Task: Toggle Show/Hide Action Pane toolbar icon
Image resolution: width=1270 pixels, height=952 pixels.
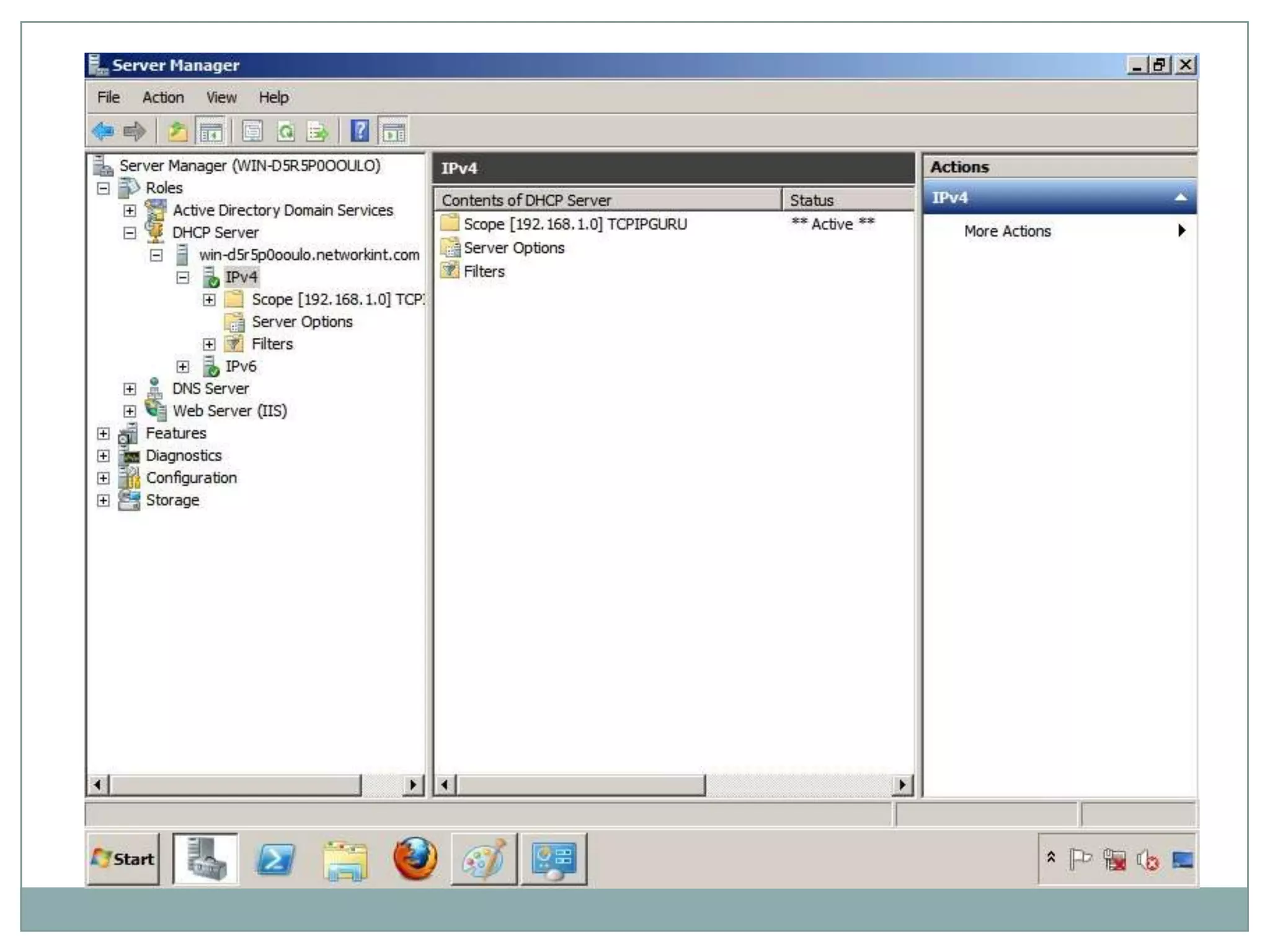Action: tap(393, 131)
